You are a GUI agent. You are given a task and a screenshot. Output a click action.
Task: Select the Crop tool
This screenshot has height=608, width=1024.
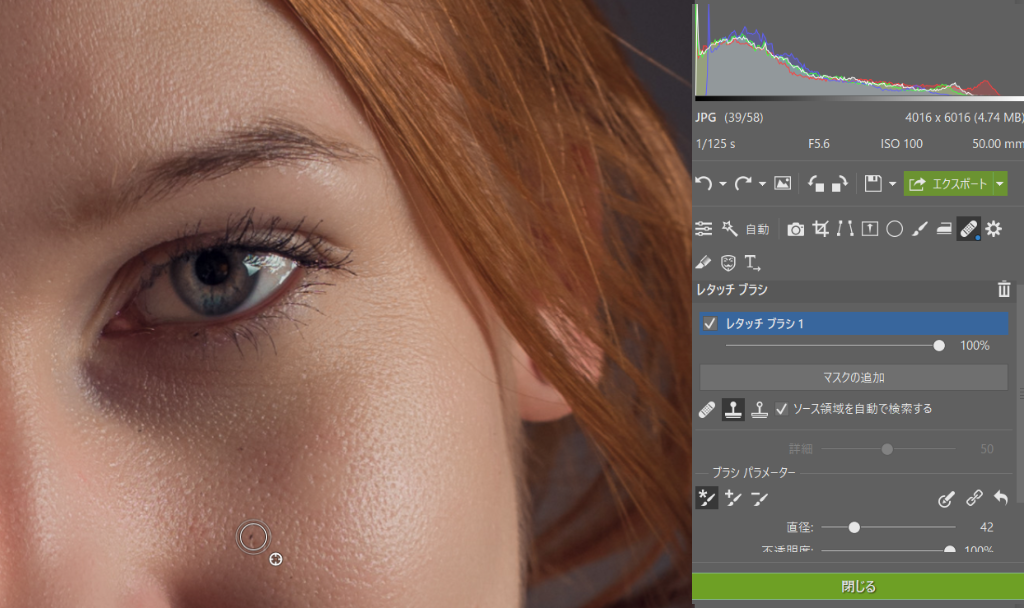(x=821, y=229)
